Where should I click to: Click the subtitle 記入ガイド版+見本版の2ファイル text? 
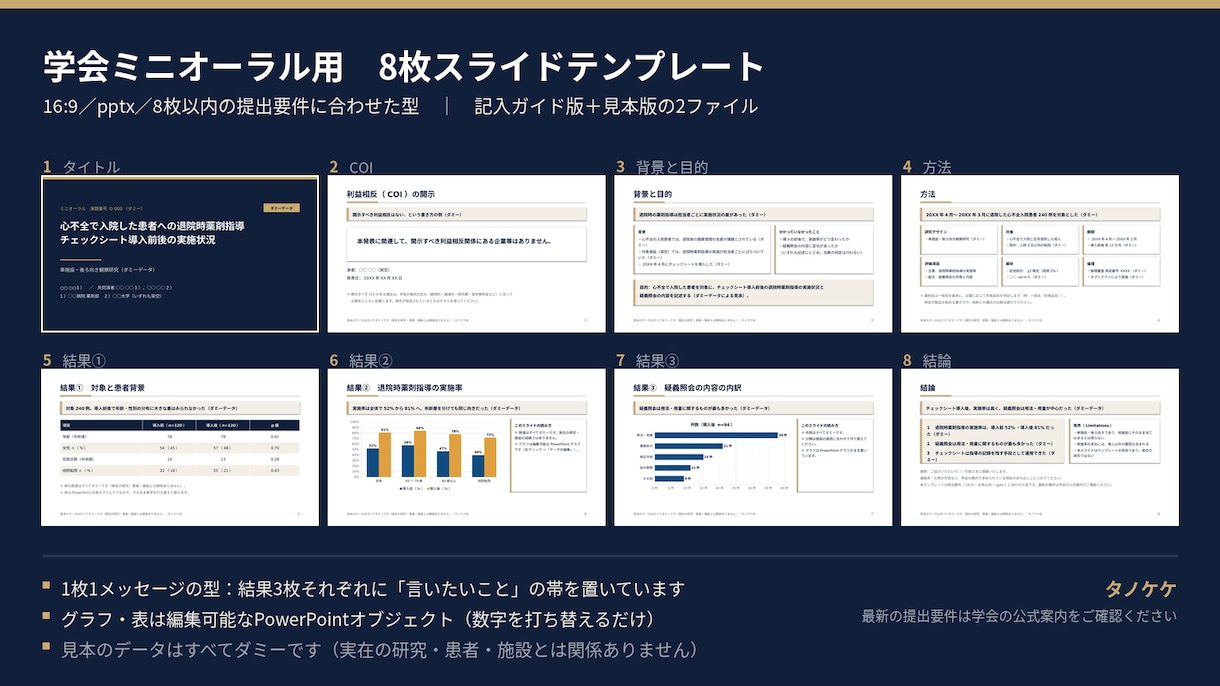(x=616, y=107)
